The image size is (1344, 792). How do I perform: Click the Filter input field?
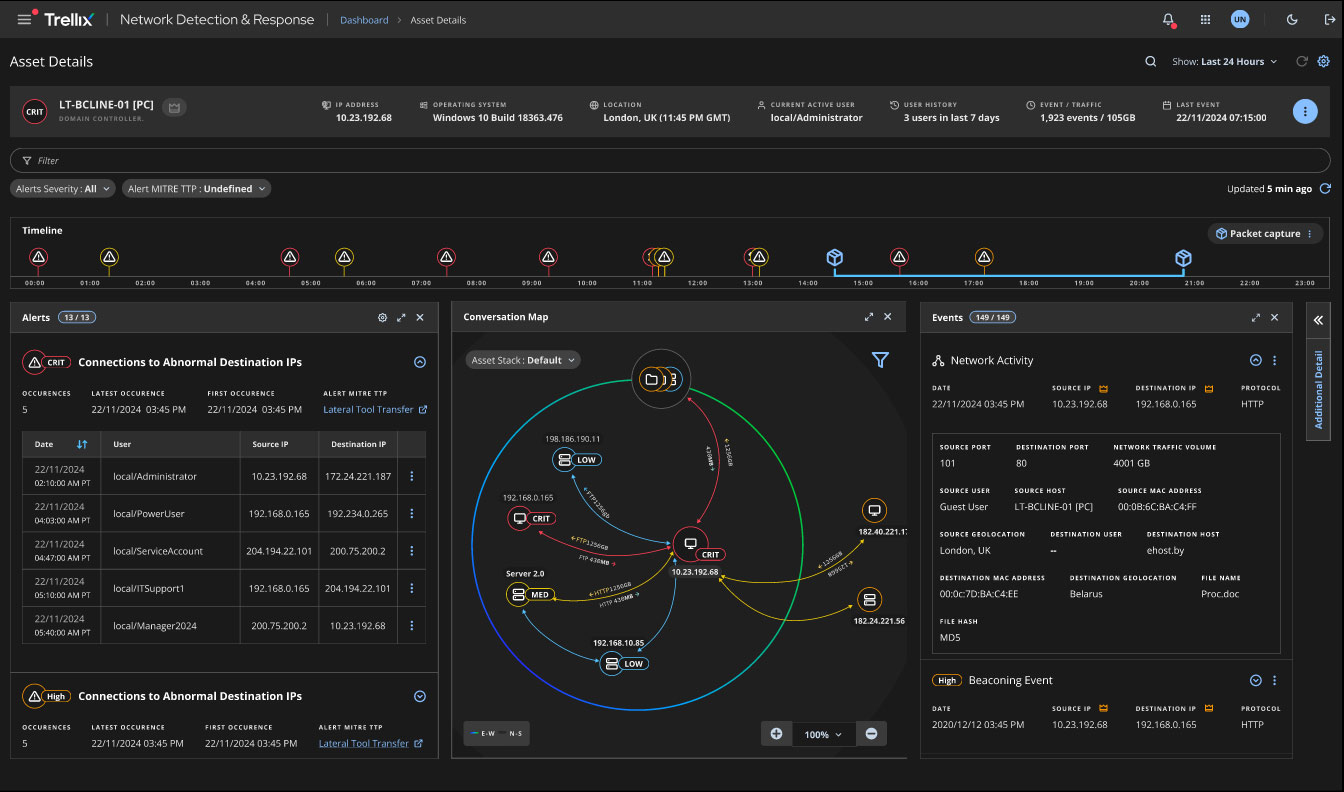670,160
